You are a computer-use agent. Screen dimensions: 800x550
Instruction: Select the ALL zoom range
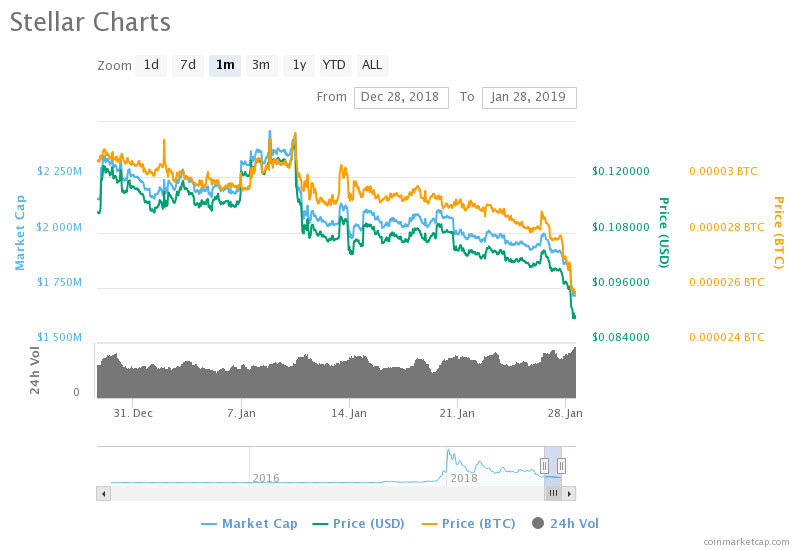(372, 65)
